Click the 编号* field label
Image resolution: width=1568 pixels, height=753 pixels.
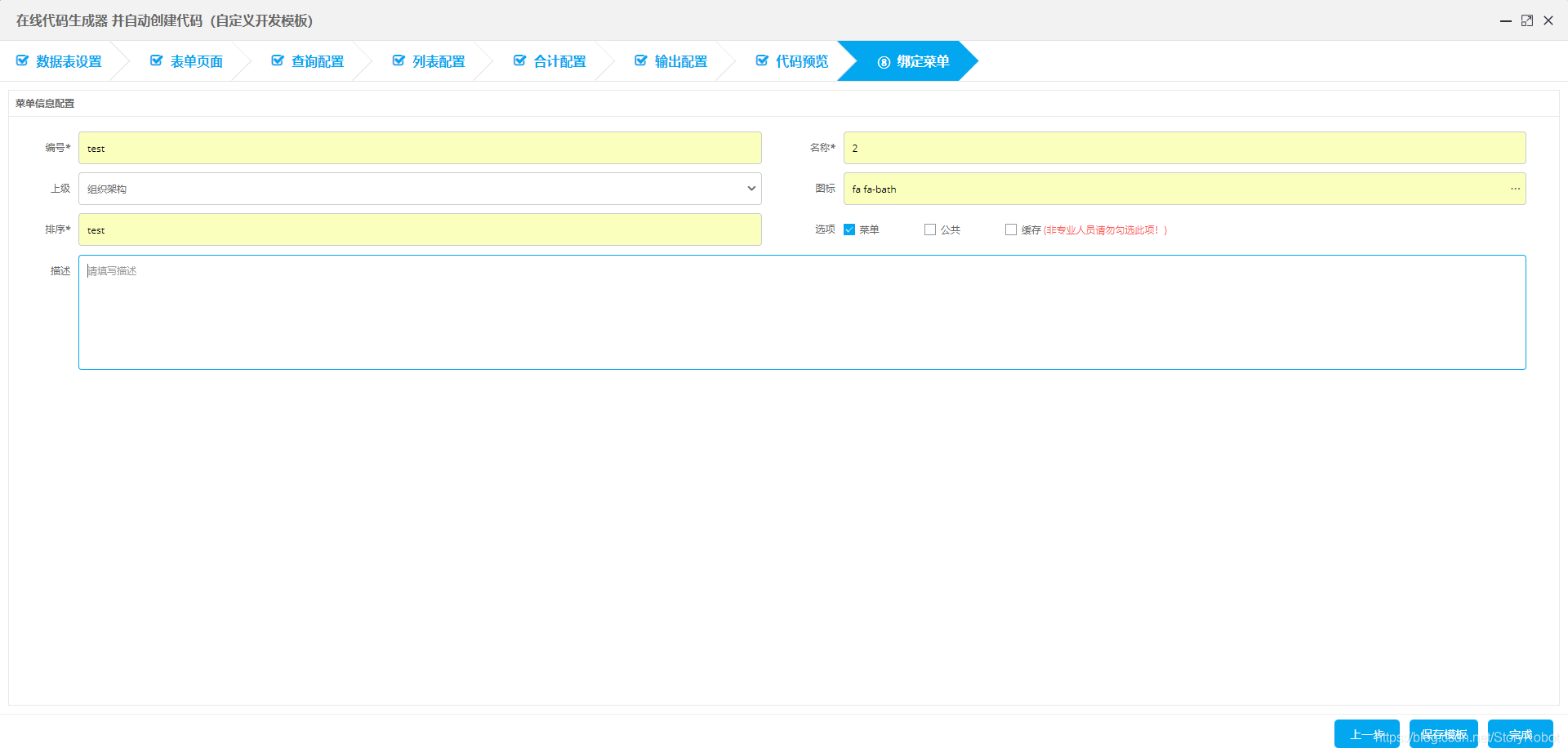(x=58, y=148)
